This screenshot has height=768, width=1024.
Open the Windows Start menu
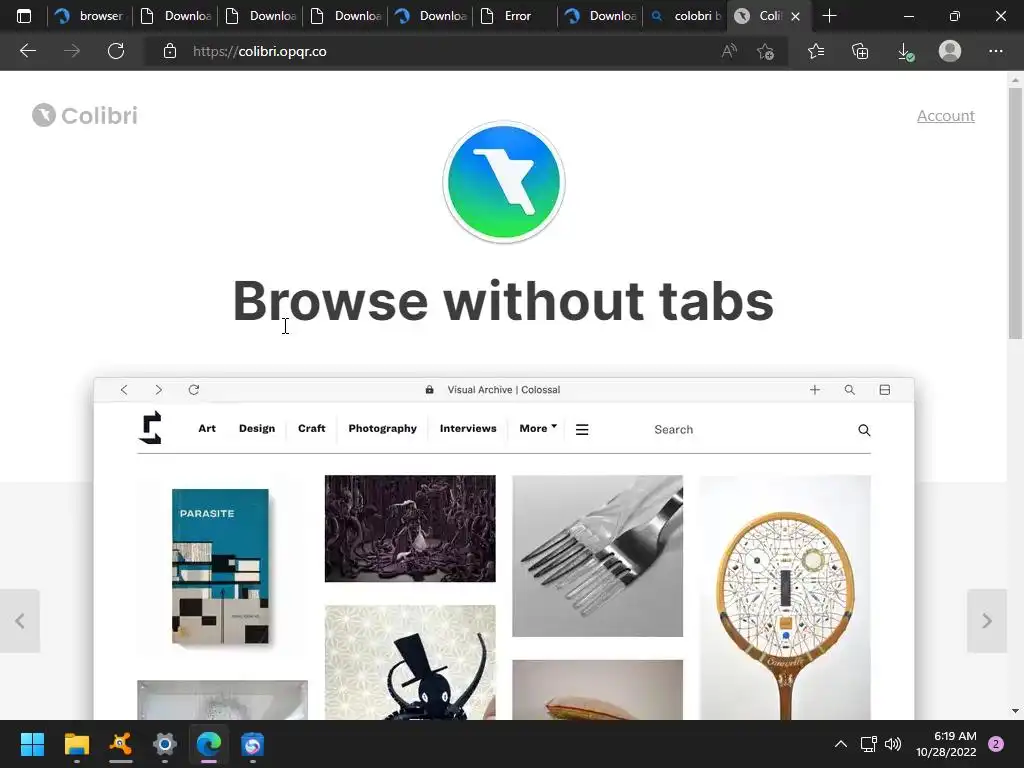pos(32,744)
